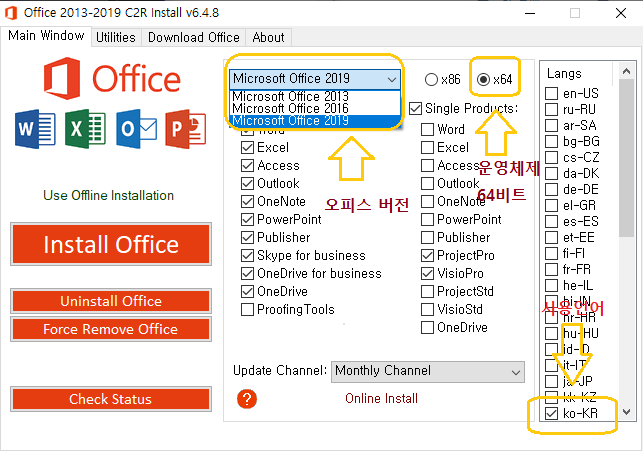Click the Langs list scroll down arrow
This screenshot has width=643, height=451.
point(626,412)
